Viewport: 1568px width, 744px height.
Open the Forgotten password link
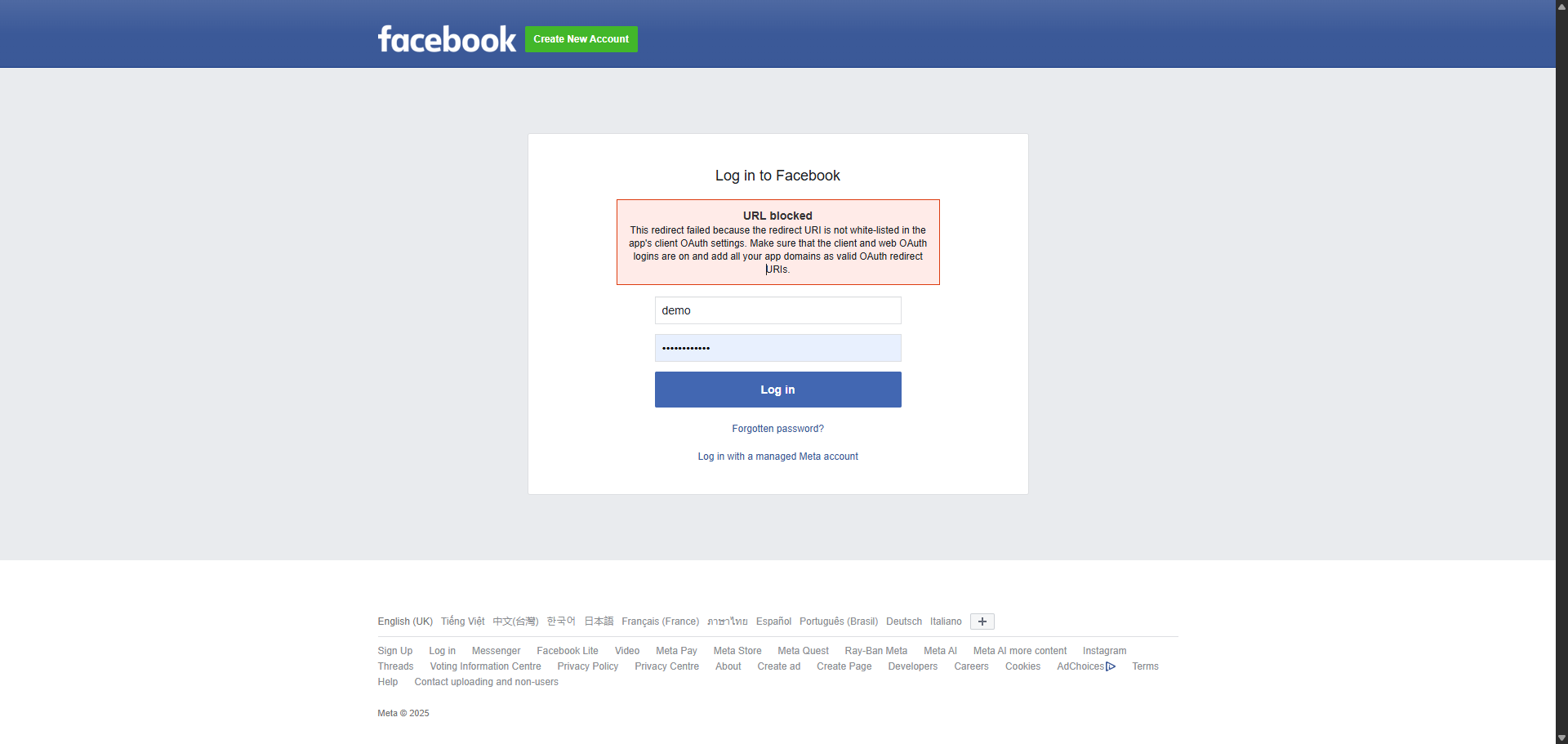point(777,429)
